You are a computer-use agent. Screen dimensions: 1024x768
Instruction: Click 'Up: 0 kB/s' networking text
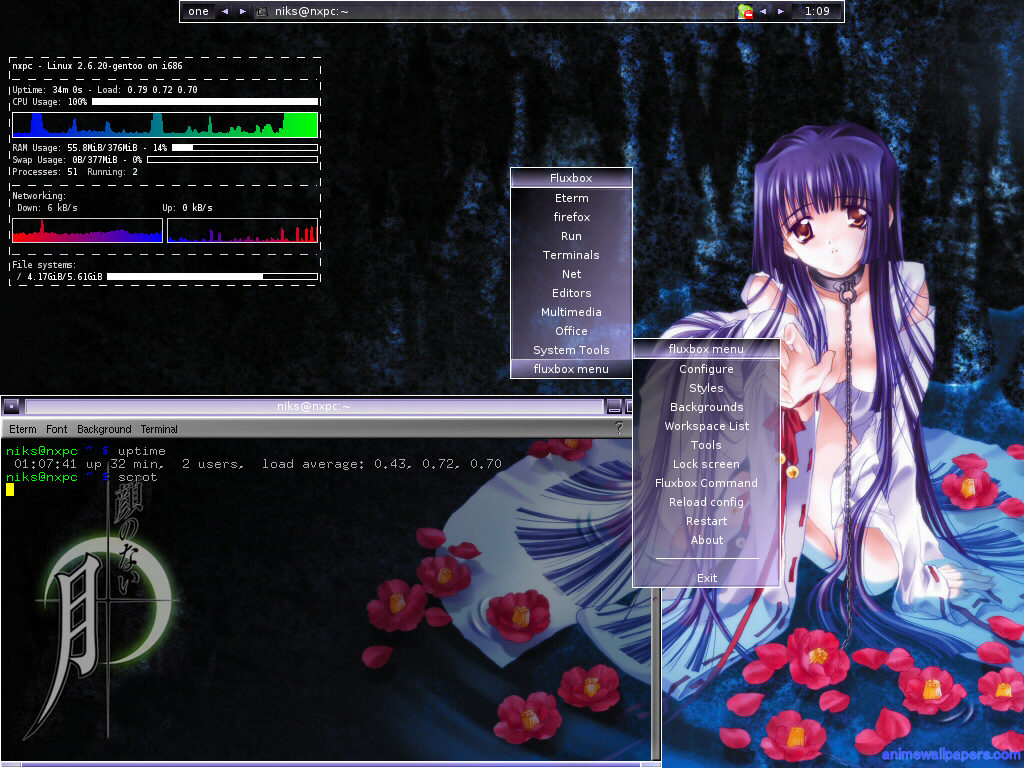(187, 208)
